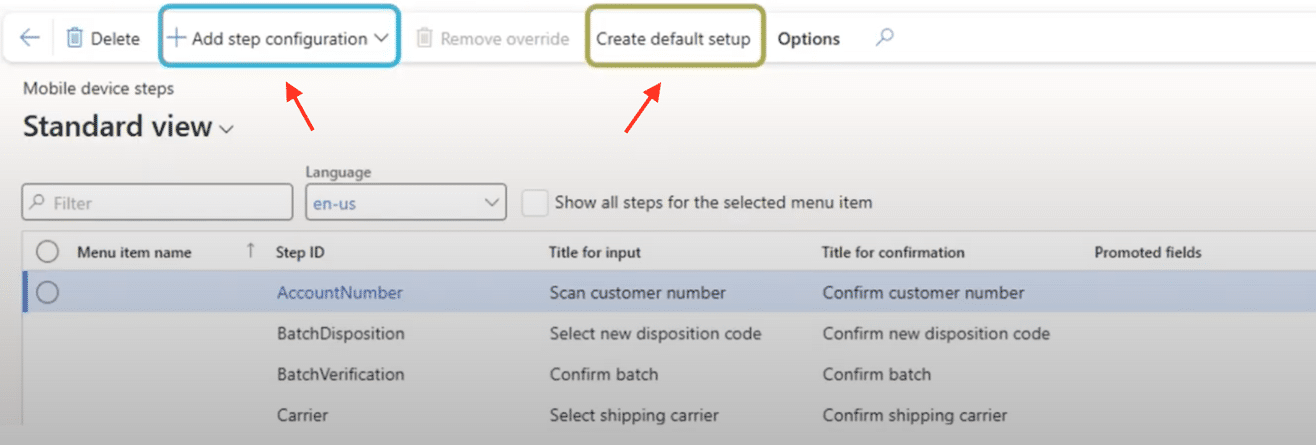
Task: Click the Create default setup button
Action: [x=673, y=38]
